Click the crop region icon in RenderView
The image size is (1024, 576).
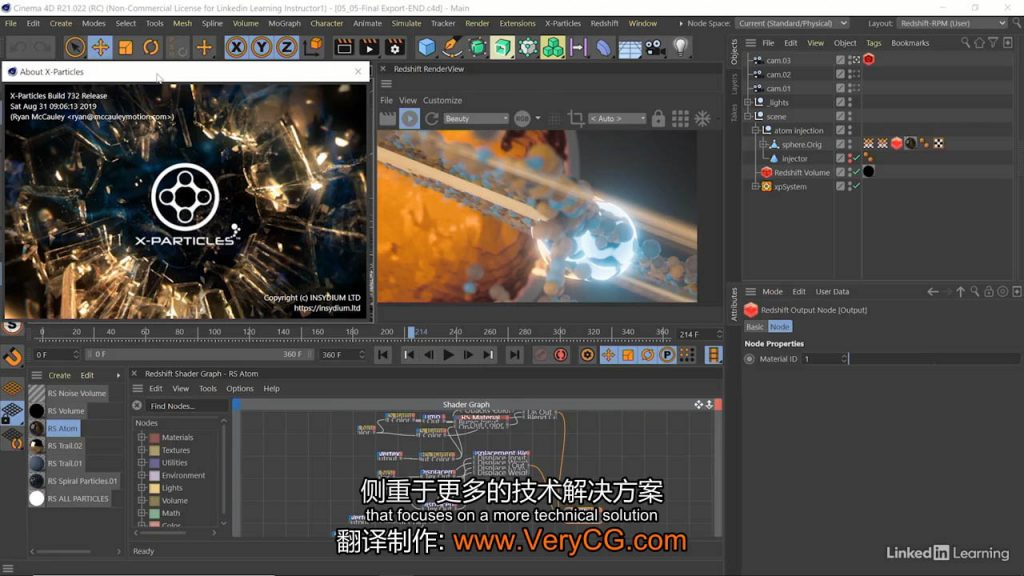click(x=575, y=118)
